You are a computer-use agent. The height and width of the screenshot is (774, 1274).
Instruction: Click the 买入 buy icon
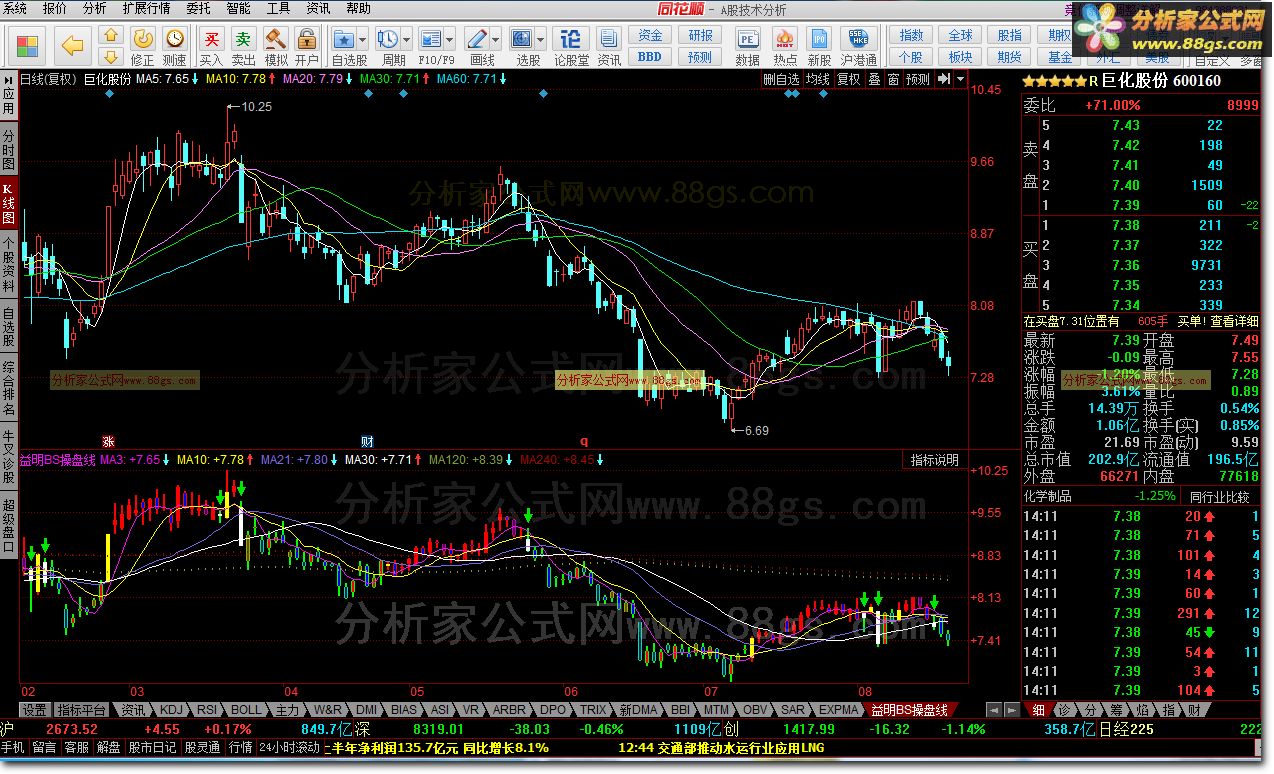pos(211,39)
